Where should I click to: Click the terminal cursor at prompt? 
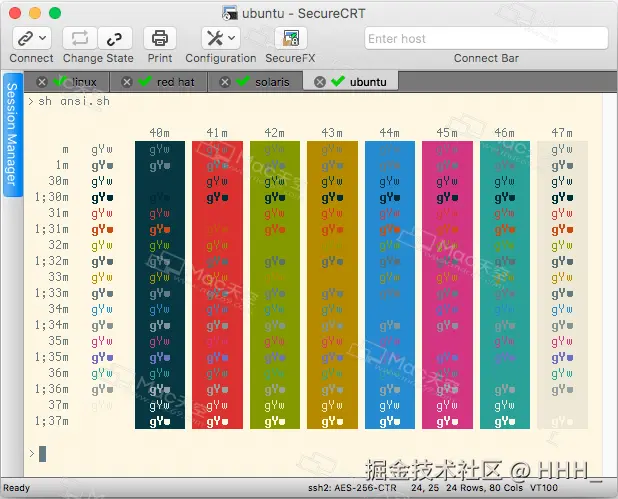tap(42, 454)
